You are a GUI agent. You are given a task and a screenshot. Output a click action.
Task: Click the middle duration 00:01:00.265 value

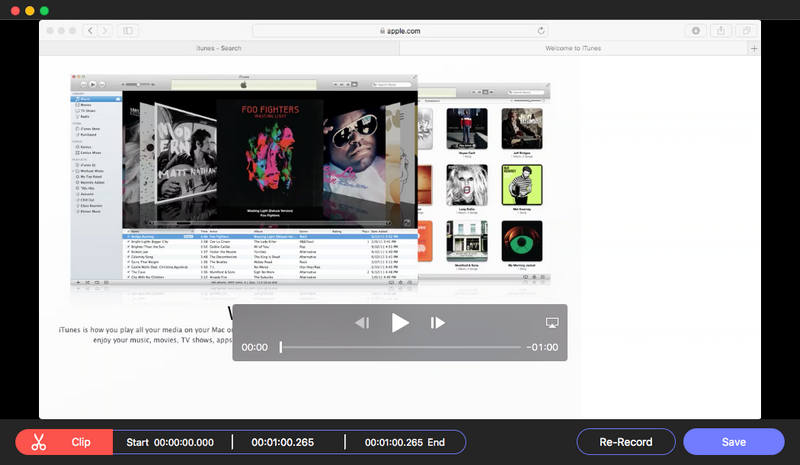click(x=283, y=443)
